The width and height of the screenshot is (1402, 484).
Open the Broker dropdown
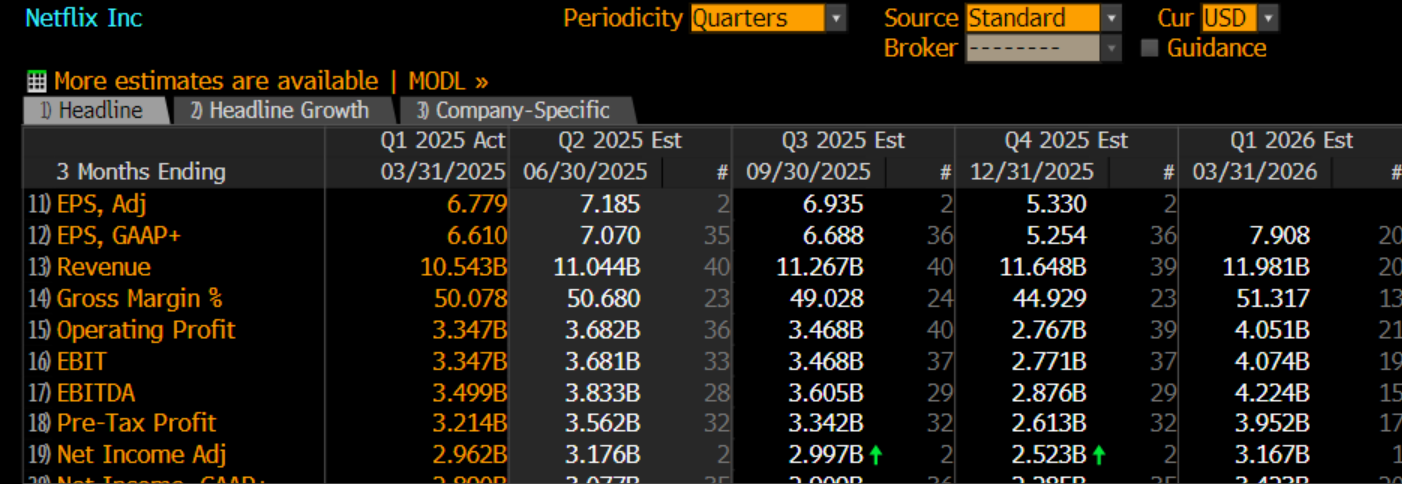[x=1044, y=48]
